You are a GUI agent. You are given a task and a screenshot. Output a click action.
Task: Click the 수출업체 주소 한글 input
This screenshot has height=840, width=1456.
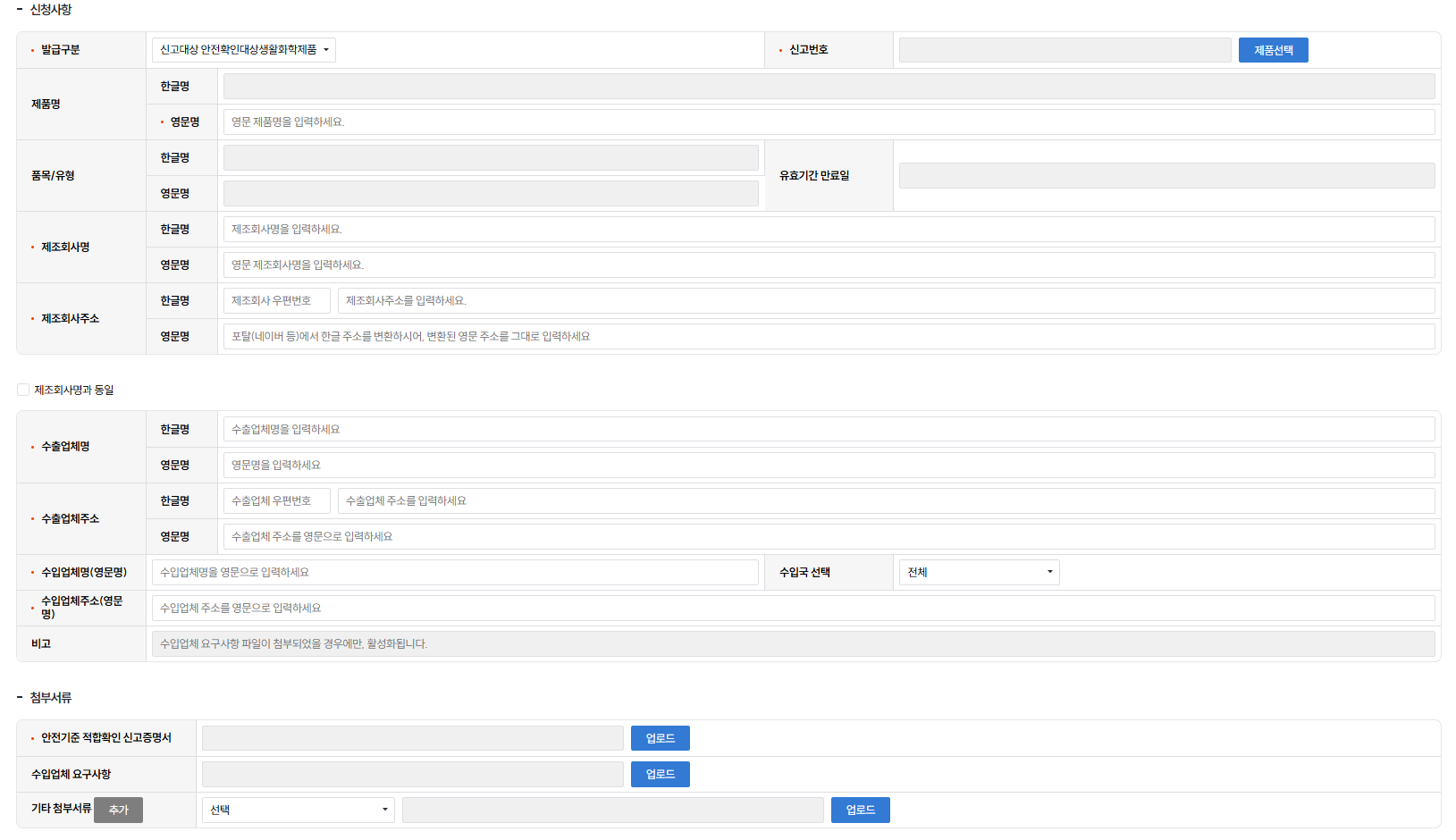tap(886, 500)
